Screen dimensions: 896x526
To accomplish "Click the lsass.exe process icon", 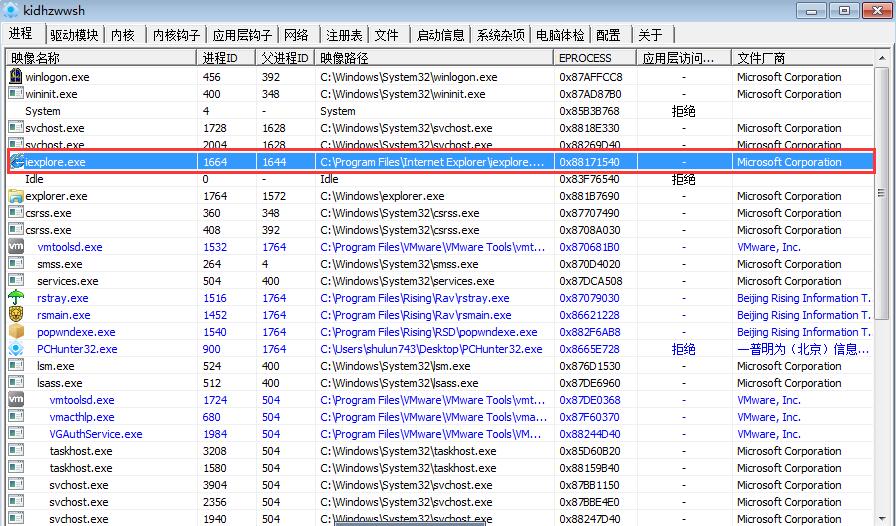I will [x=16, y=382].
